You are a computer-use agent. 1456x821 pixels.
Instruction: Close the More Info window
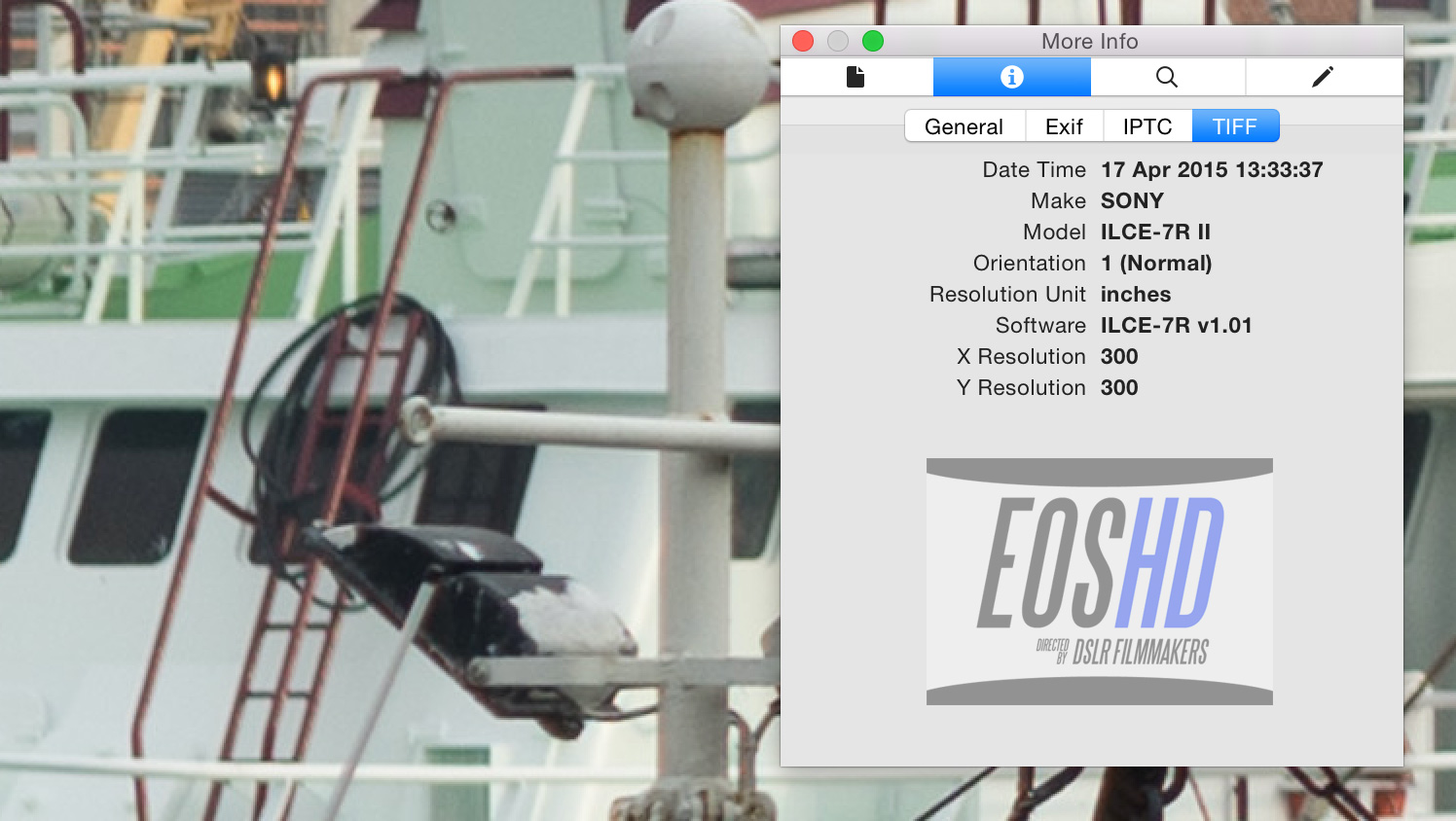point(803,41)
